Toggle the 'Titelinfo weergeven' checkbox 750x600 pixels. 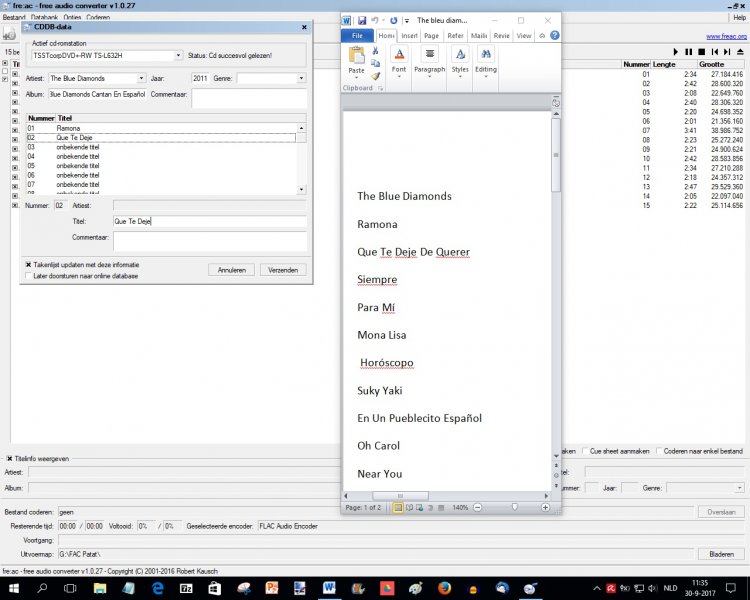click(10, 459)
